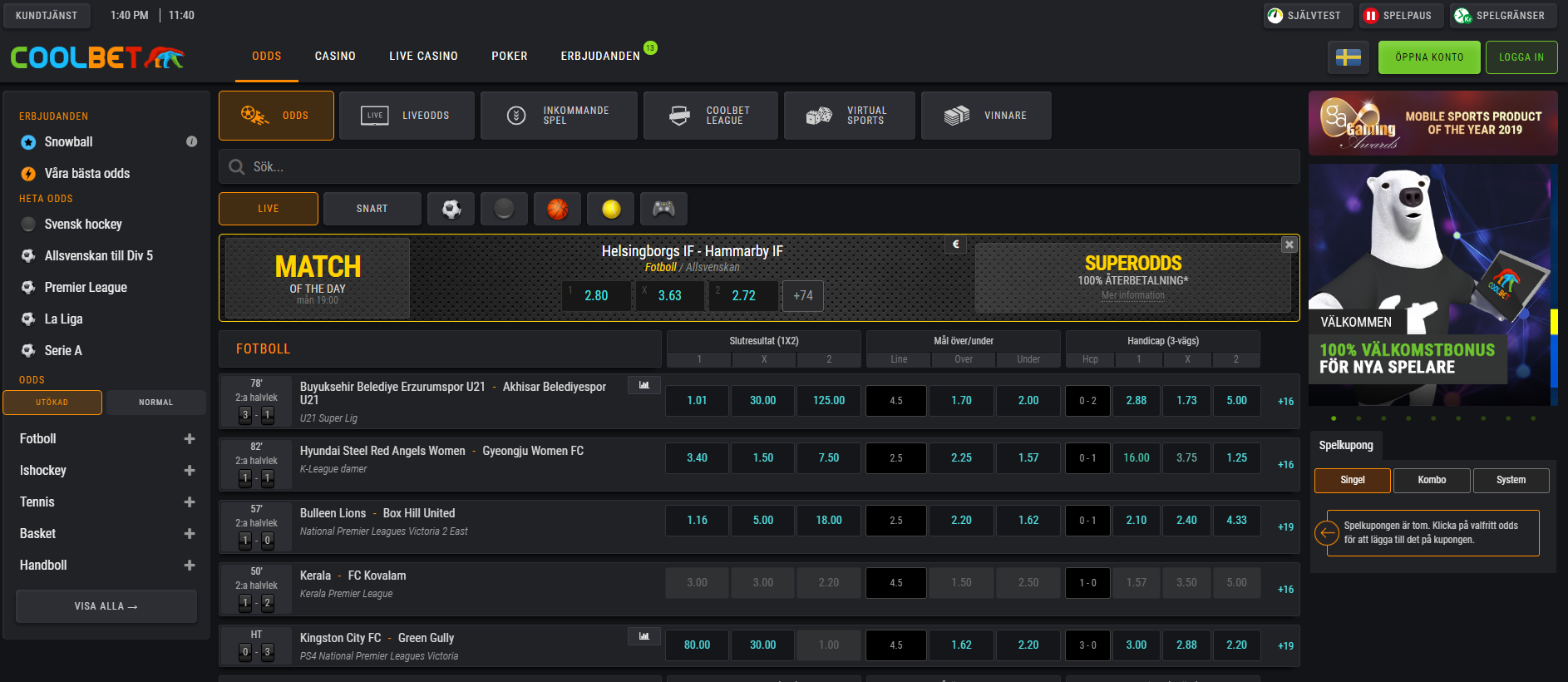
Task: Bet 2.80 on Helsingborgs IF win
Action: click(x=596, y=295)
